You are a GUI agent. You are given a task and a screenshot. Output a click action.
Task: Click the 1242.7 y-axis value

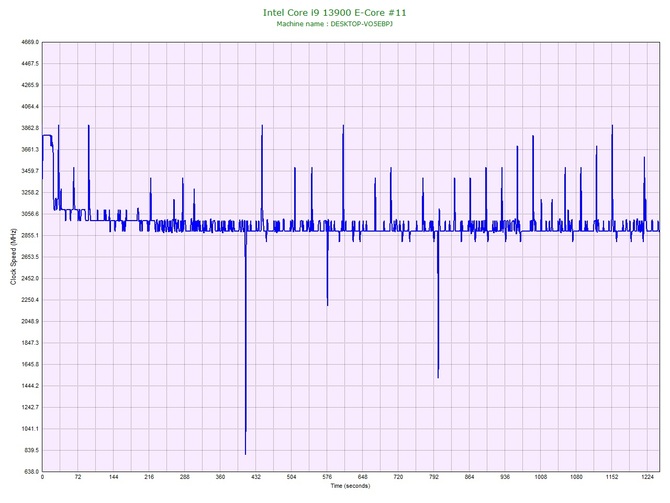point(30,407)
